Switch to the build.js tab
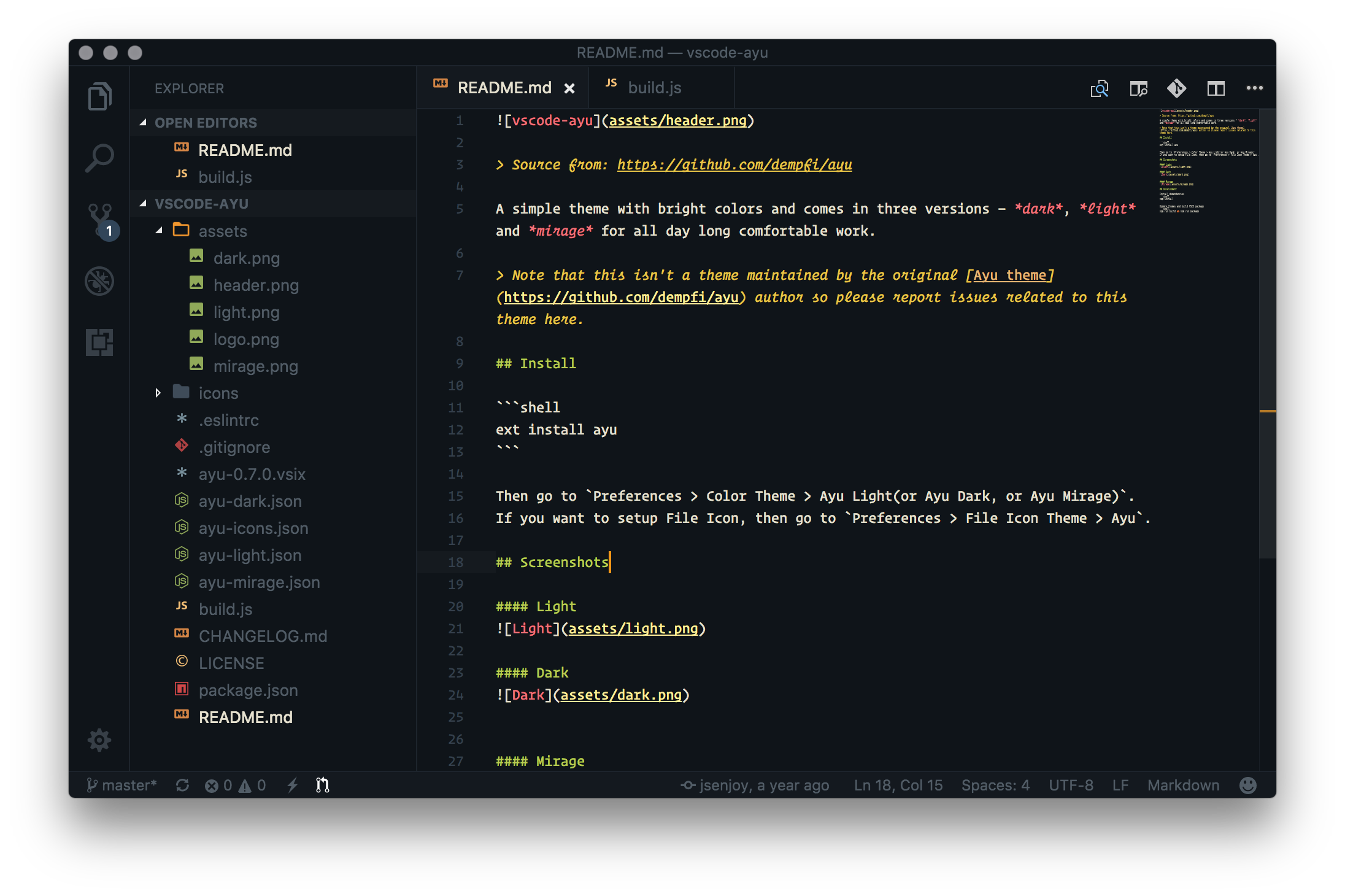 pos(654,88)
